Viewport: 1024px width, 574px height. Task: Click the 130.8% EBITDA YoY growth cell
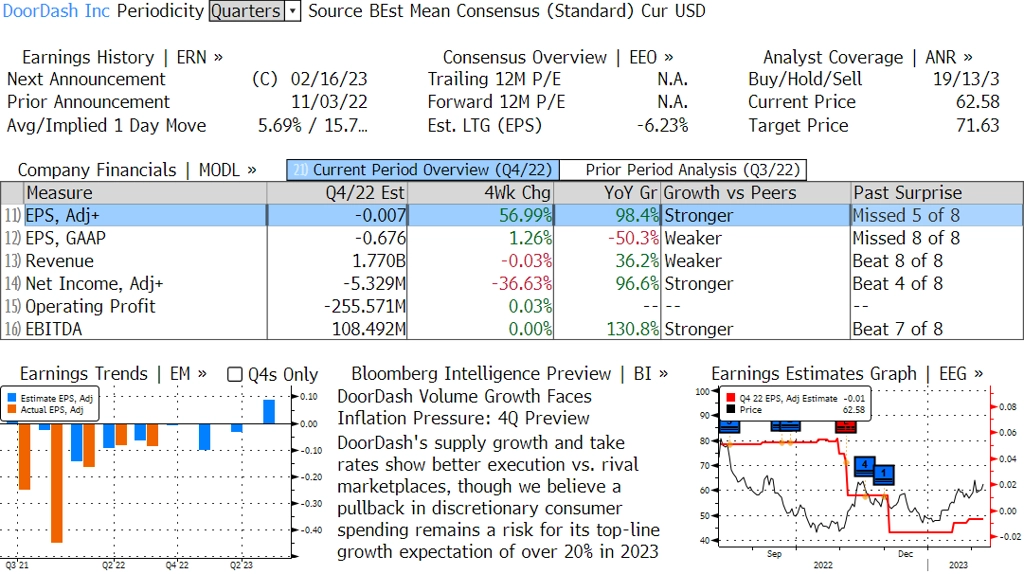coord(607,328)
